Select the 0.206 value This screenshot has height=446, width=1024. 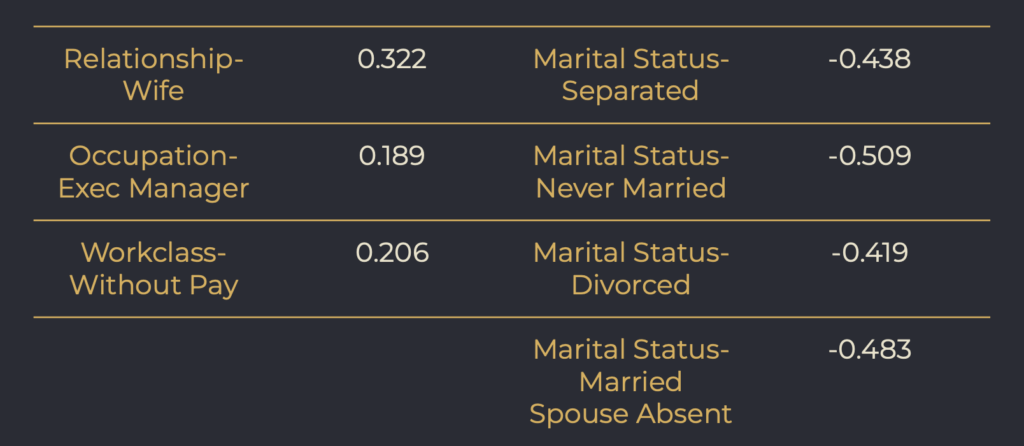(392, 253)
